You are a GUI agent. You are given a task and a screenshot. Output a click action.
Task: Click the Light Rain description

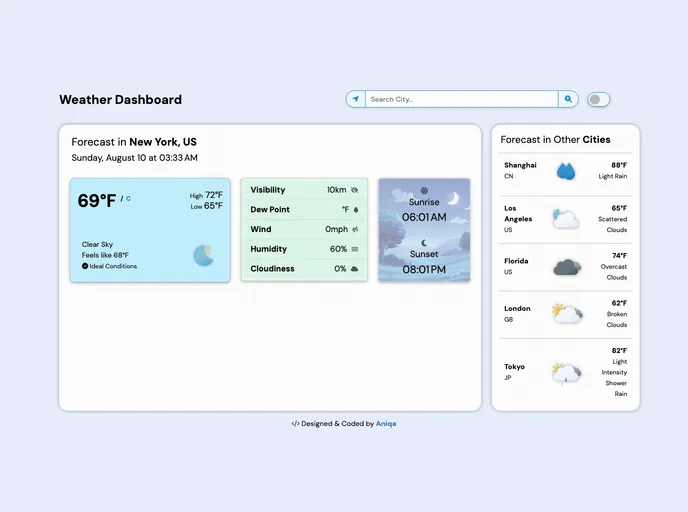coord(613,176)
